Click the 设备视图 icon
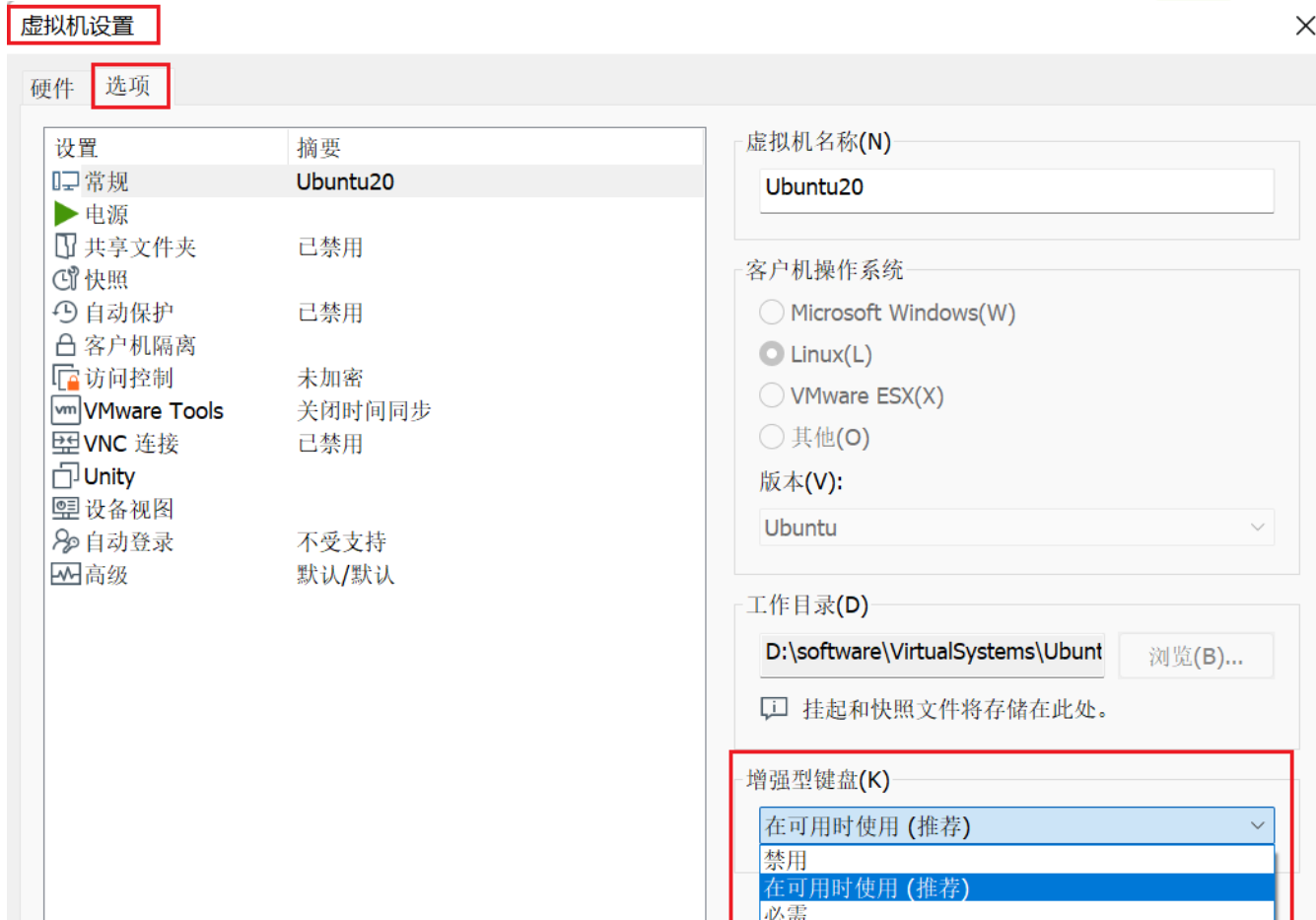The width and height of the screenshot is (1316, 920). [65, 508]
